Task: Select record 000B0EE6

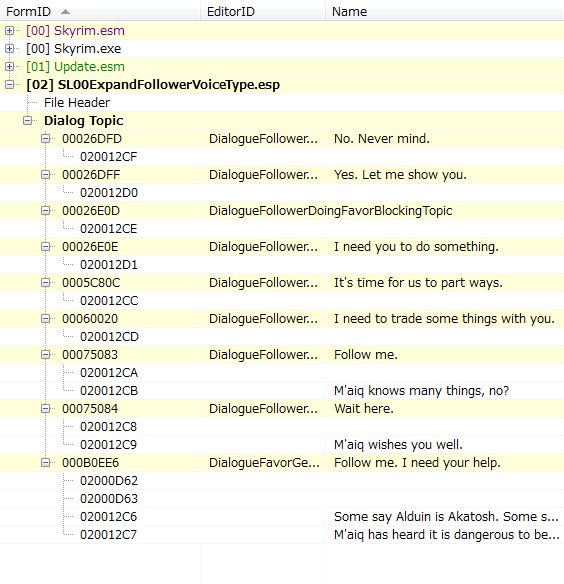Action: pyautogui.click(x=91, y=463)
